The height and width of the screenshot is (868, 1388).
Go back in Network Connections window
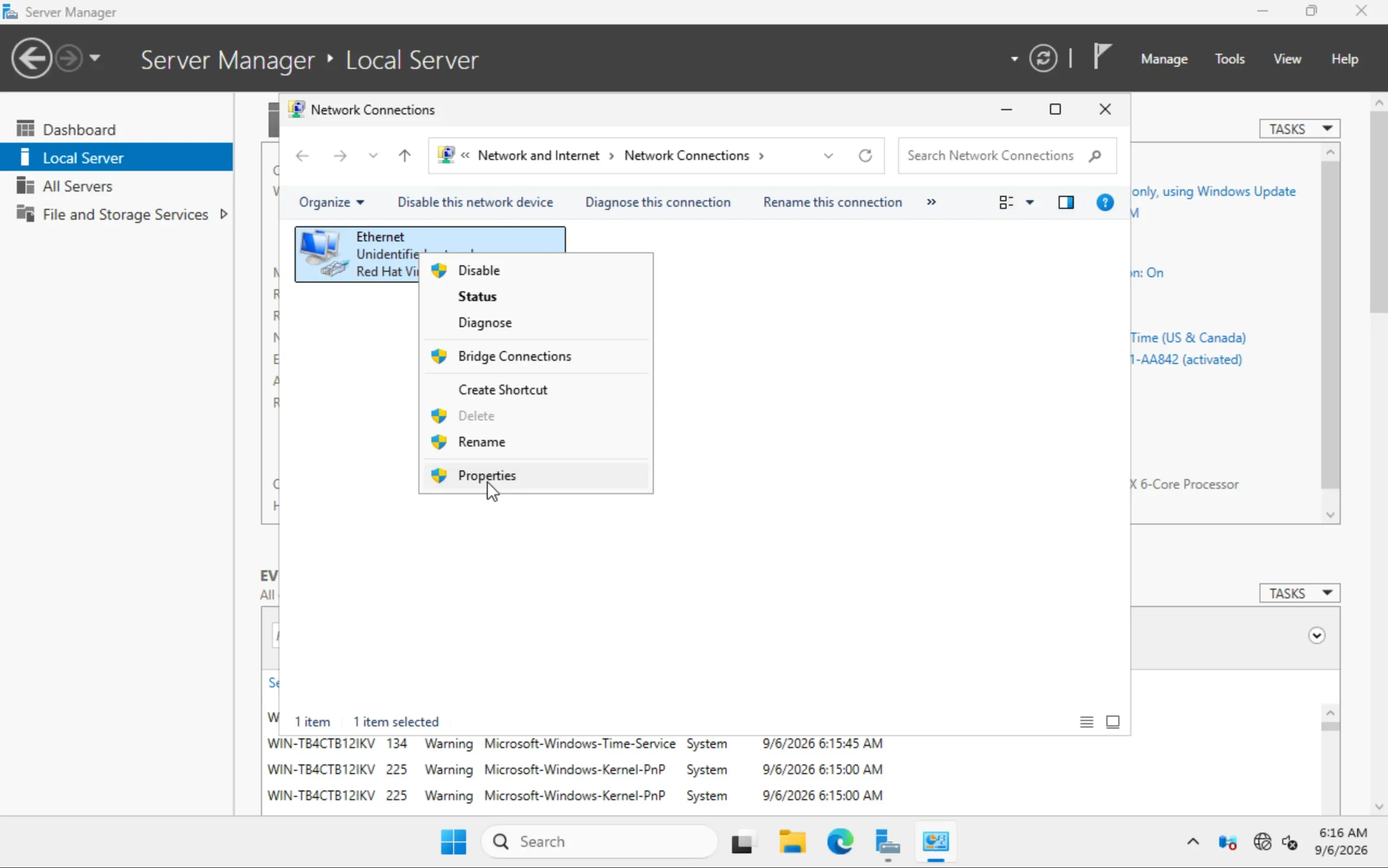[x=303, y=156]
